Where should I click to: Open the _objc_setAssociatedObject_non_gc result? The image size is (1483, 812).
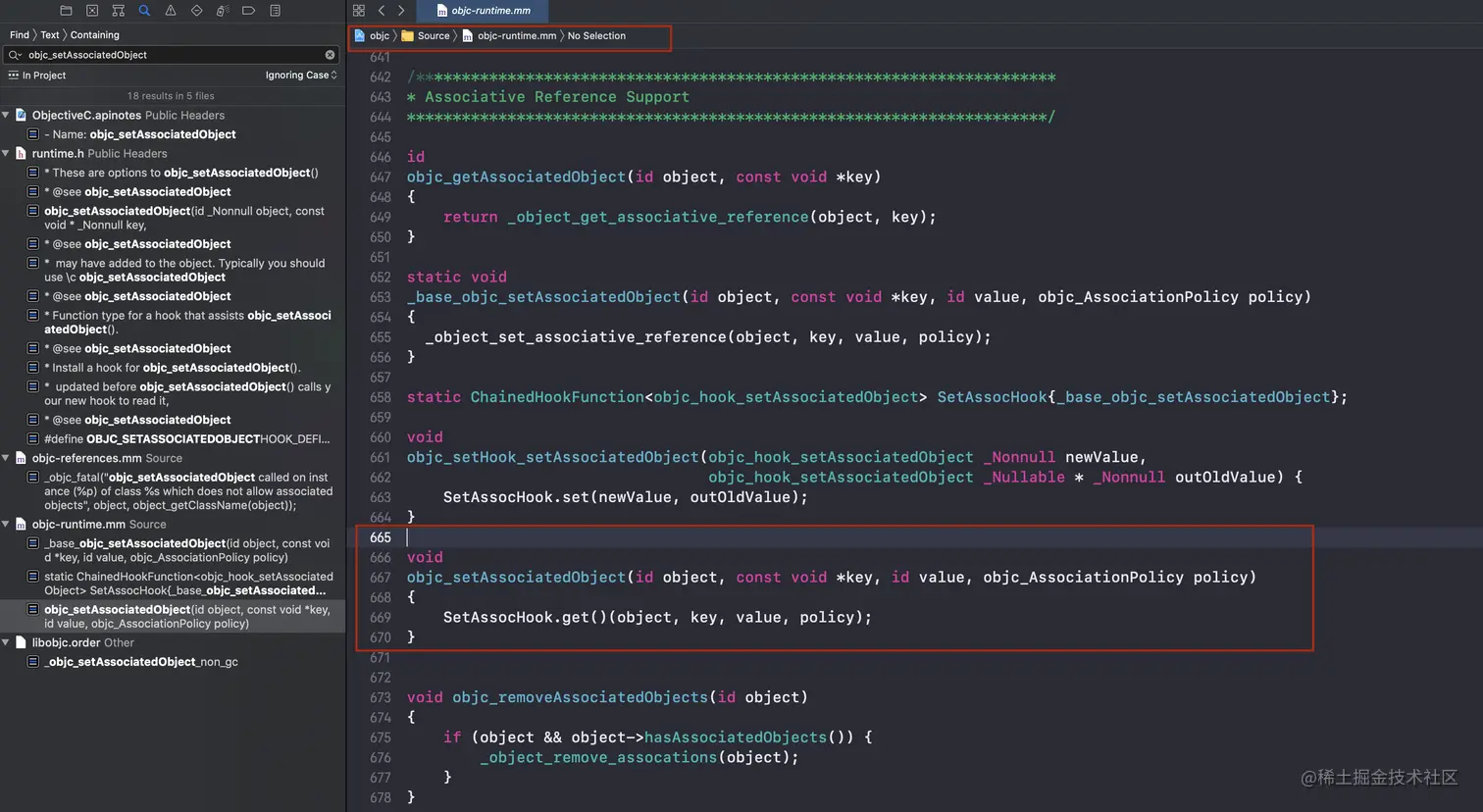[x=173, y=662]
